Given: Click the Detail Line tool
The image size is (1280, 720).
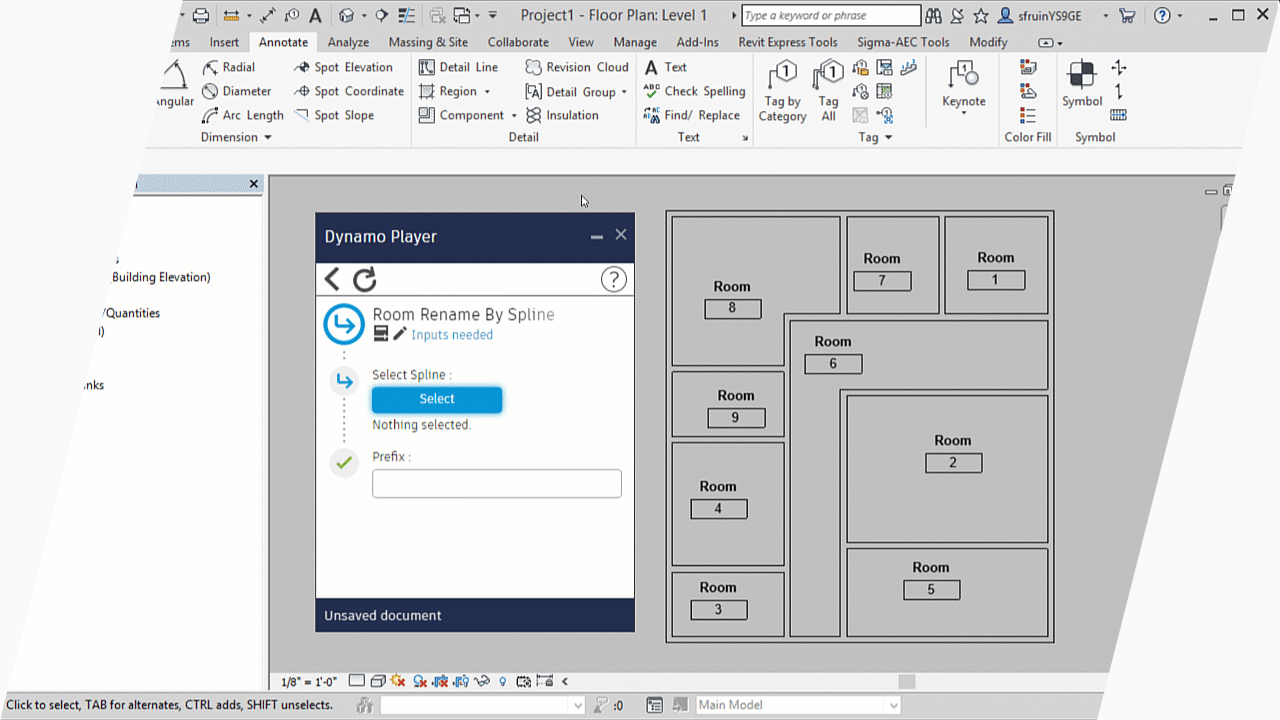Looking at the screenshot, I should tap(458, 67).
